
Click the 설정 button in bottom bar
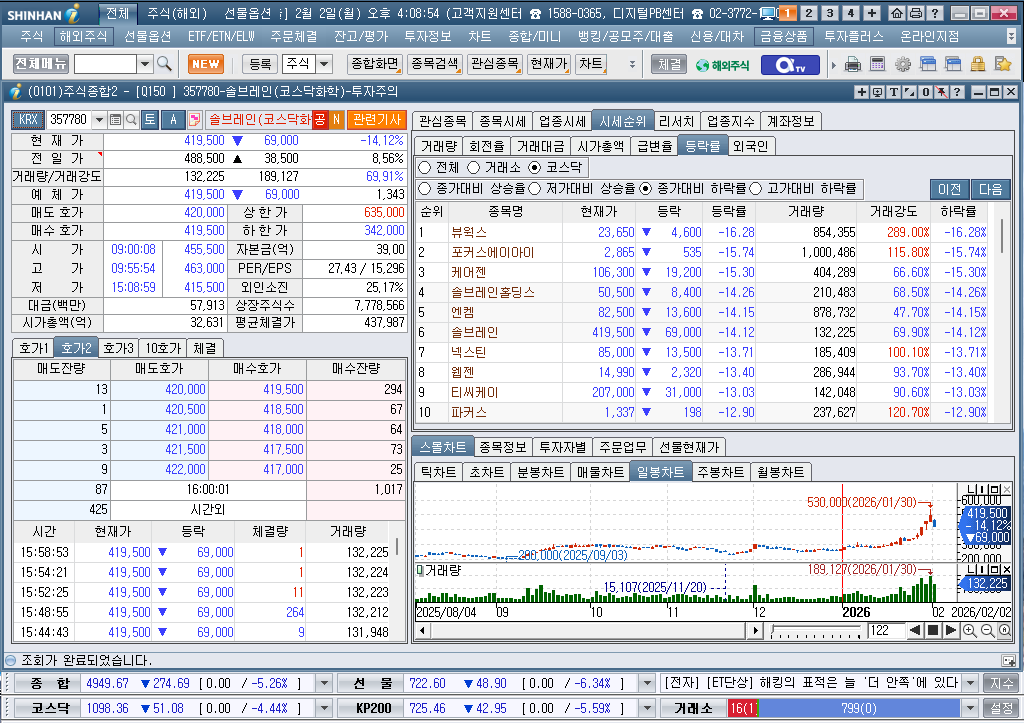tap(1001, 708)
